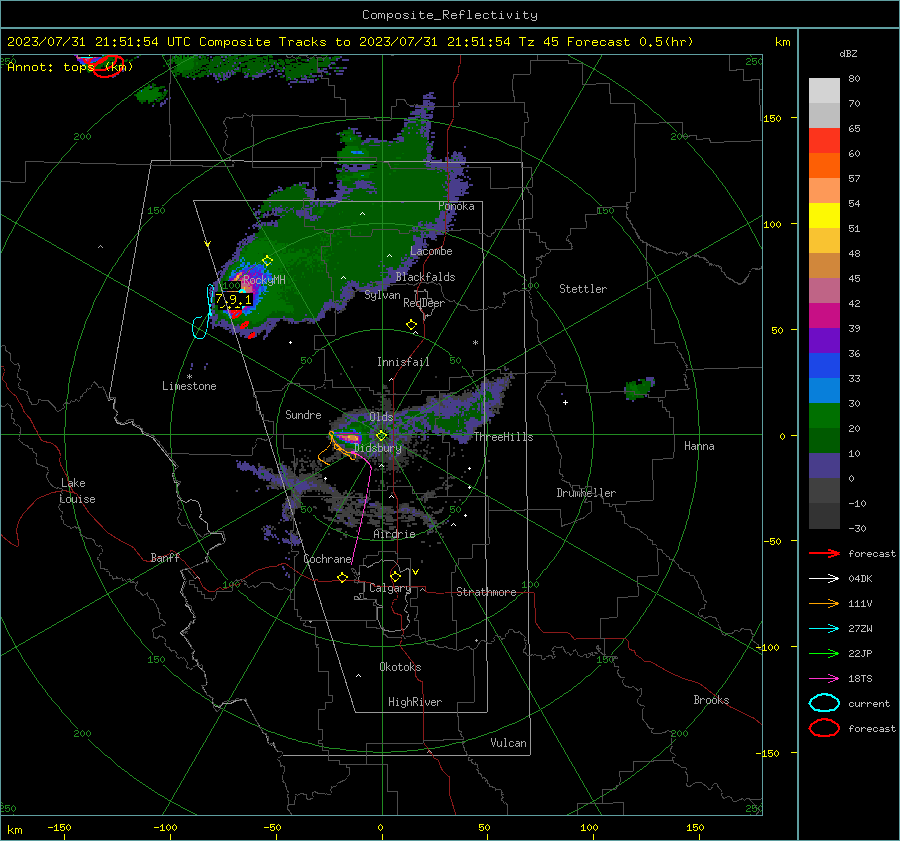Pick the red 60-65 dBZ color band
900x841 pixels.
point(824,141)
